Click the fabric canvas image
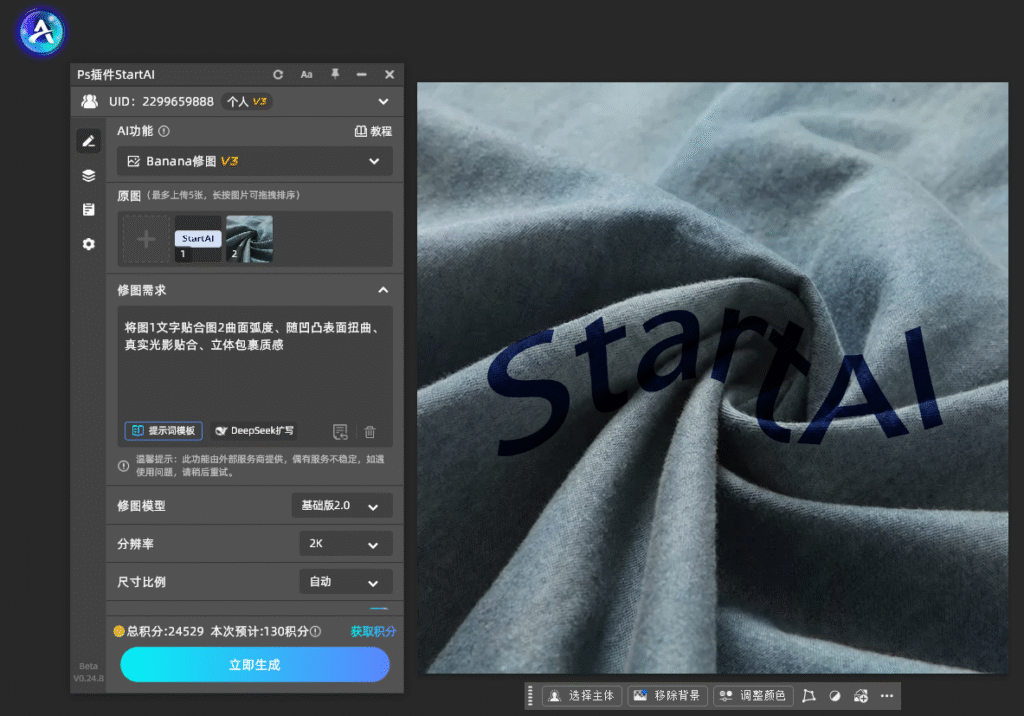Image resolution: width=1024 pixels, height=716 pixels. pyautogui.click(x=712, y=378)
